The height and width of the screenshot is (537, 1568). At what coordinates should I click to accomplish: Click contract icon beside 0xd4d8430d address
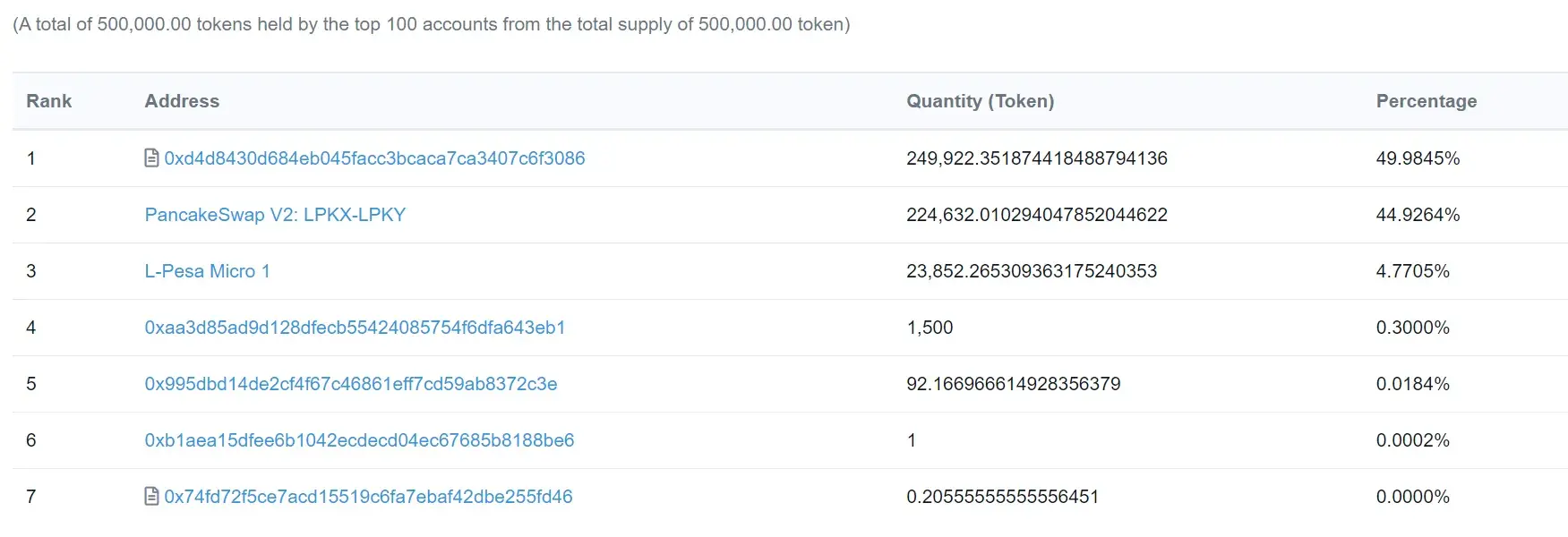[x=151, y=158]
